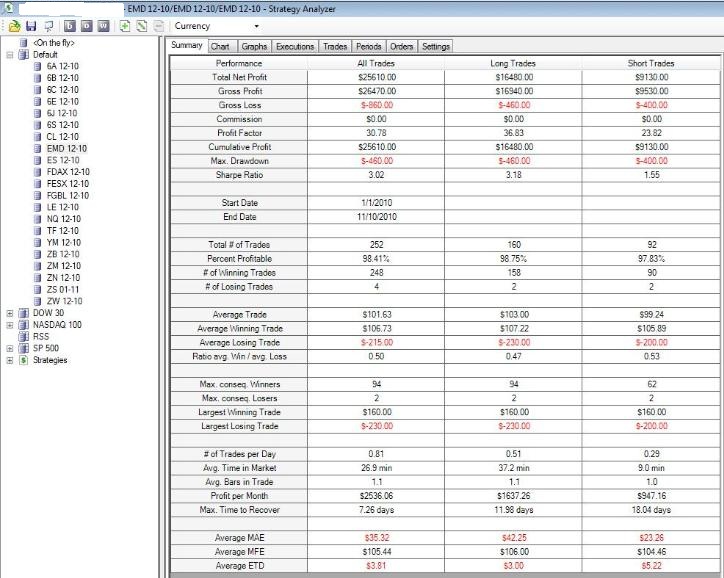Expand the SP 500 instrument list
Image resolution: width=724 pixels, height=578 pixels.
pyautogui.click(x=10, y=349)
